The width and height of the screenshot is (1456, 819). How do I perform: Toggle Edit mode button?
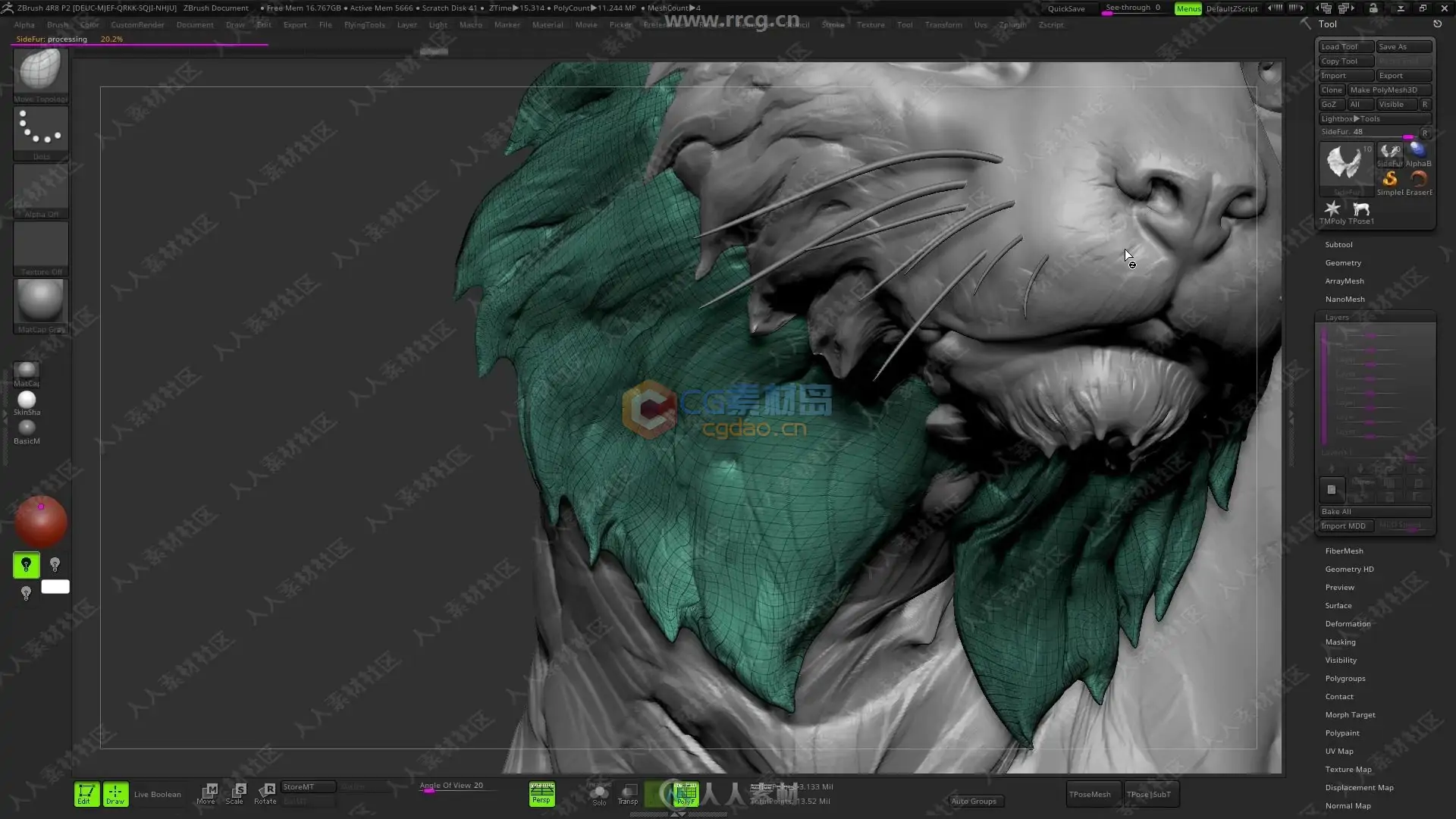coord(86,794)
